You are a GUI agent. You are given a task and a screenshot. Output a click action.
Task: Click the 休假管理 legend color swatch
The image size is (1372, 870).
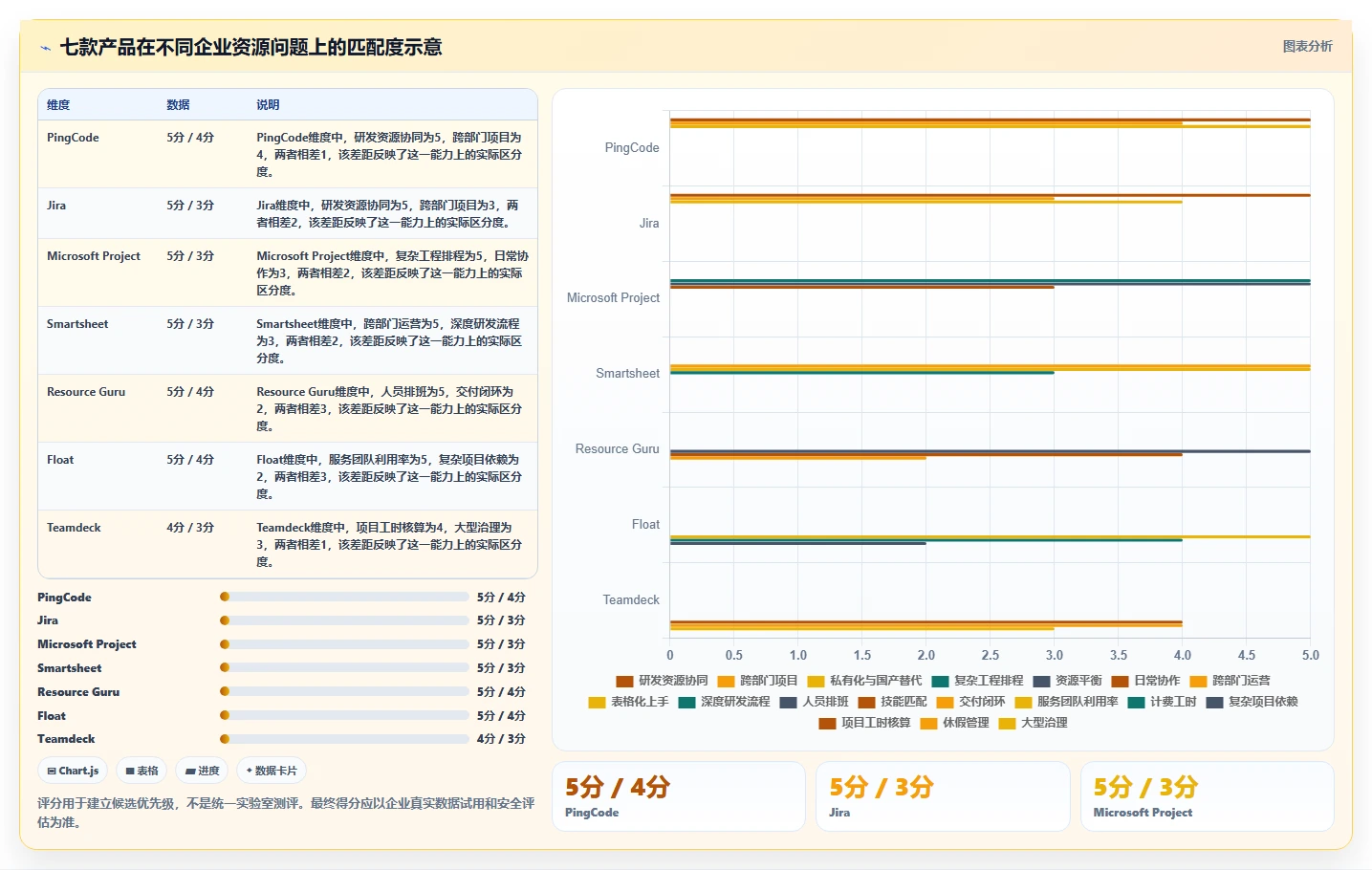pyautogui.click(x=928, y=724)
